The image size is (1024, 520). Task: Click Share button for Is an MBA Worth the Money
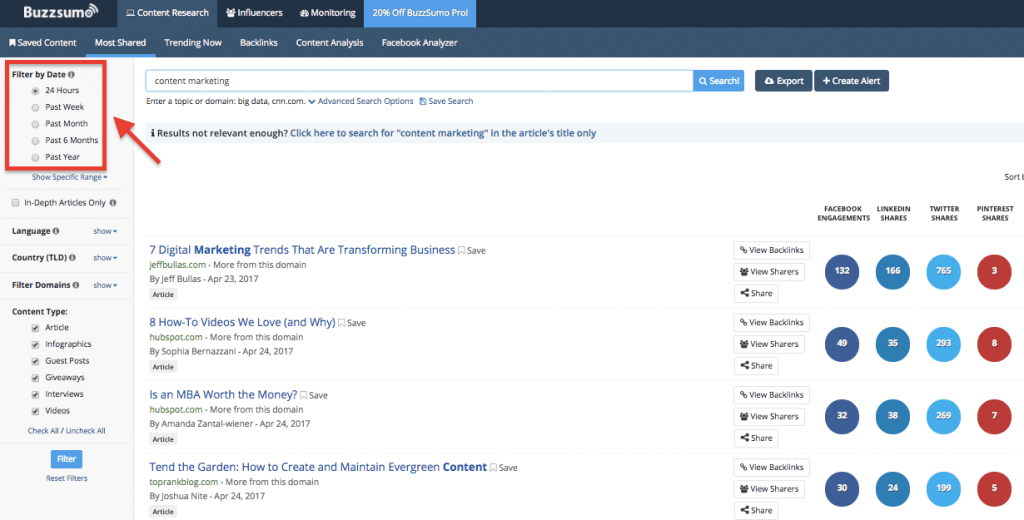tap(756, 438)
